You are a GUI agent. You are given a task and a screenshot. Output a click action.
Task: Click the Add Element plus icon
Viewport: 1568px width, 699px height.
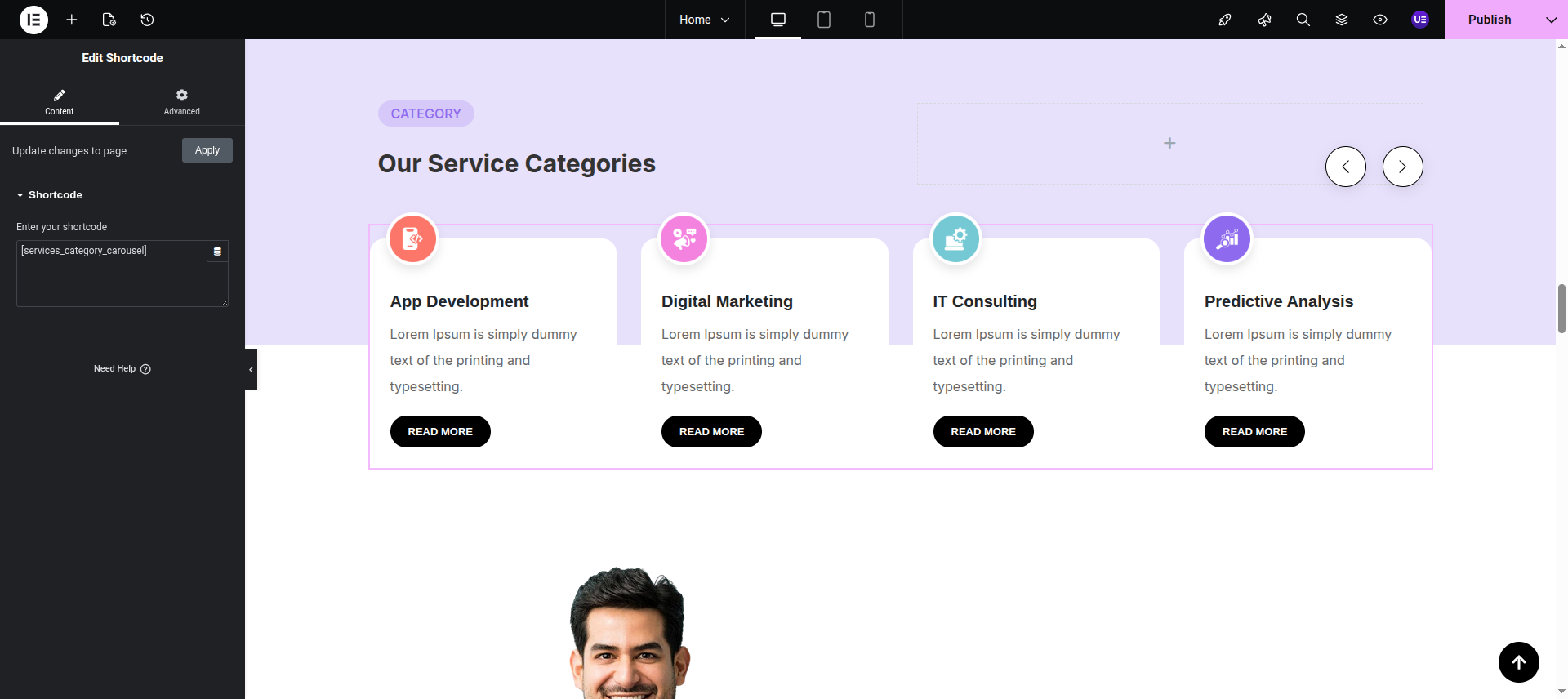tap(72, 20)
